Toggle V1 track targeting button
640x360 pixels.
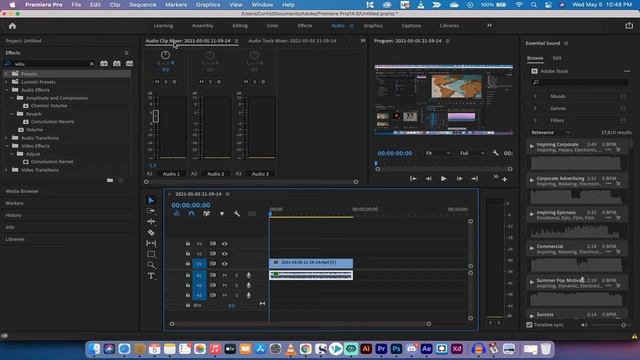point(199,264)
